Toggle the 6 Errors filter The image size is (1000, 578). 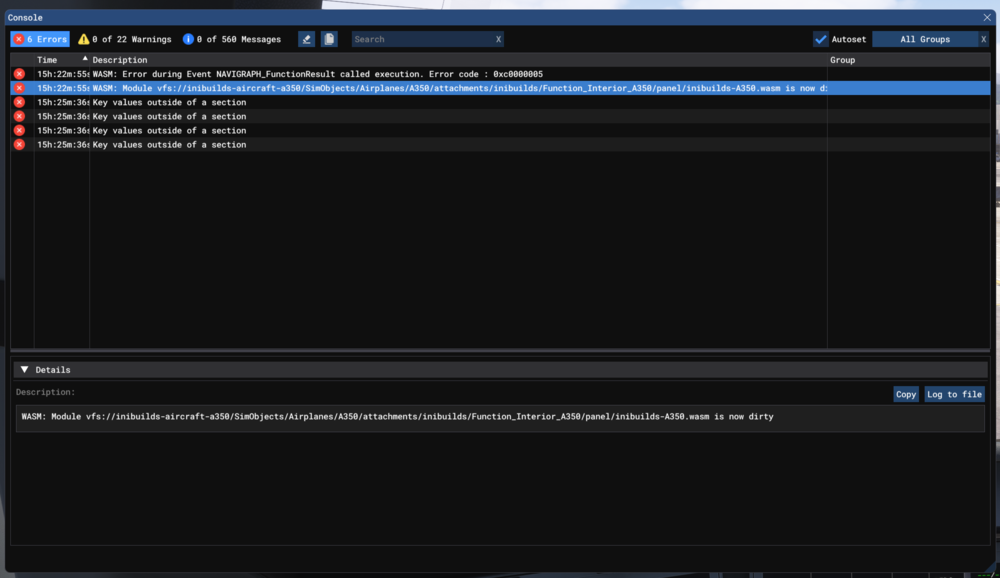tap(40, 39)
